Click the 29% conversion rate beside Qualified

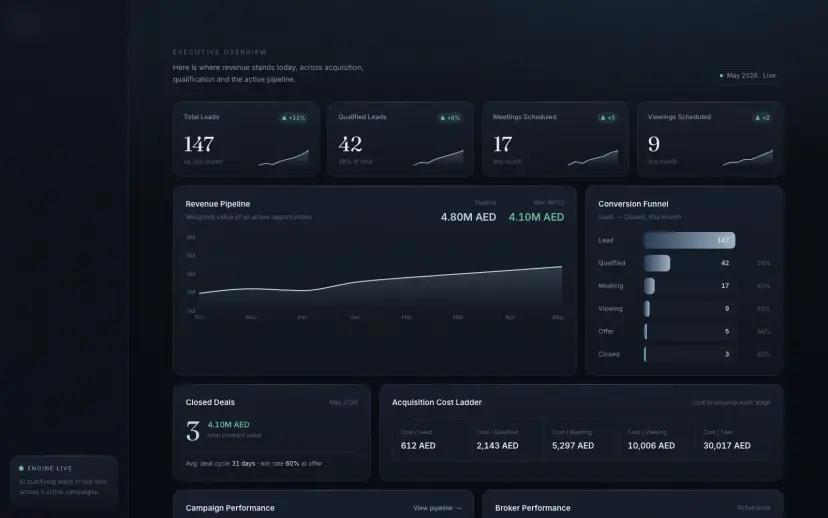click(763, 263)
